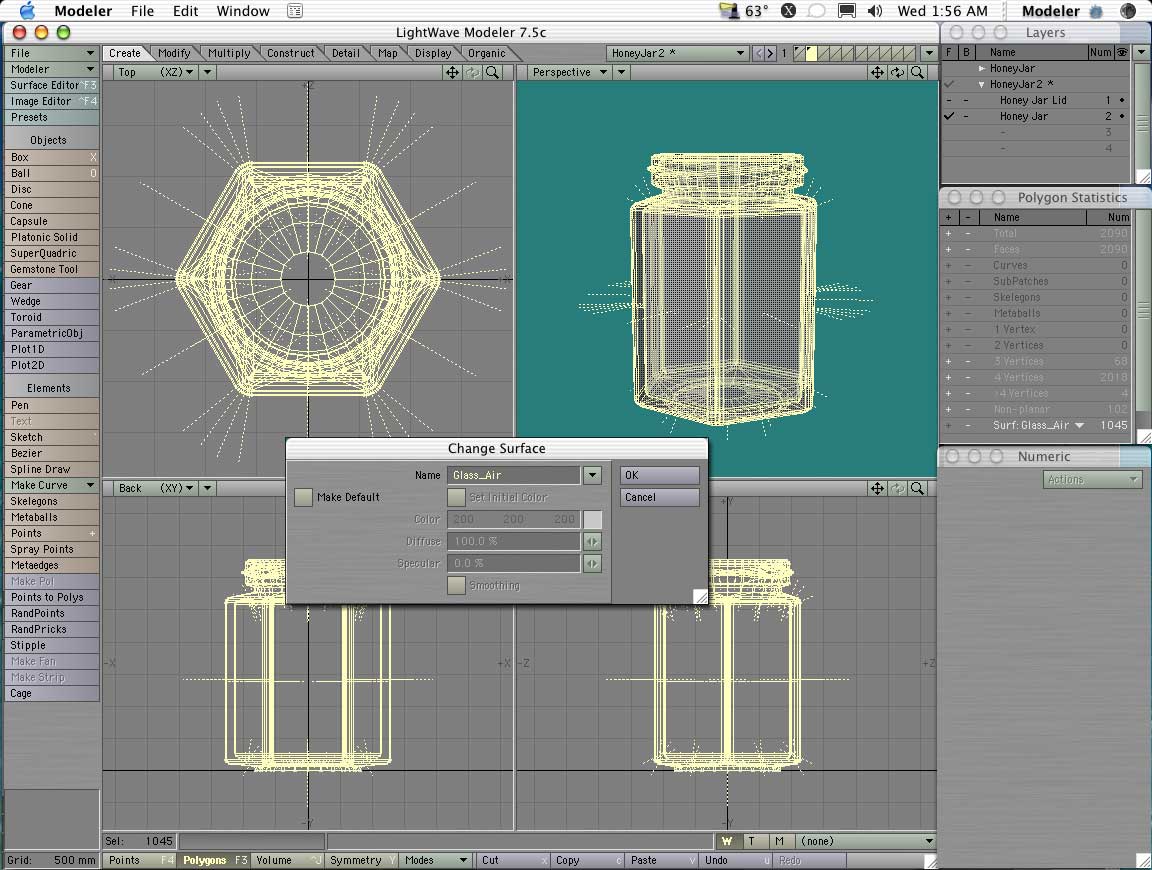Select layer button 1 in the layer bank
This screenshot has height=870, width=1152.
click(x=799, y=53)
